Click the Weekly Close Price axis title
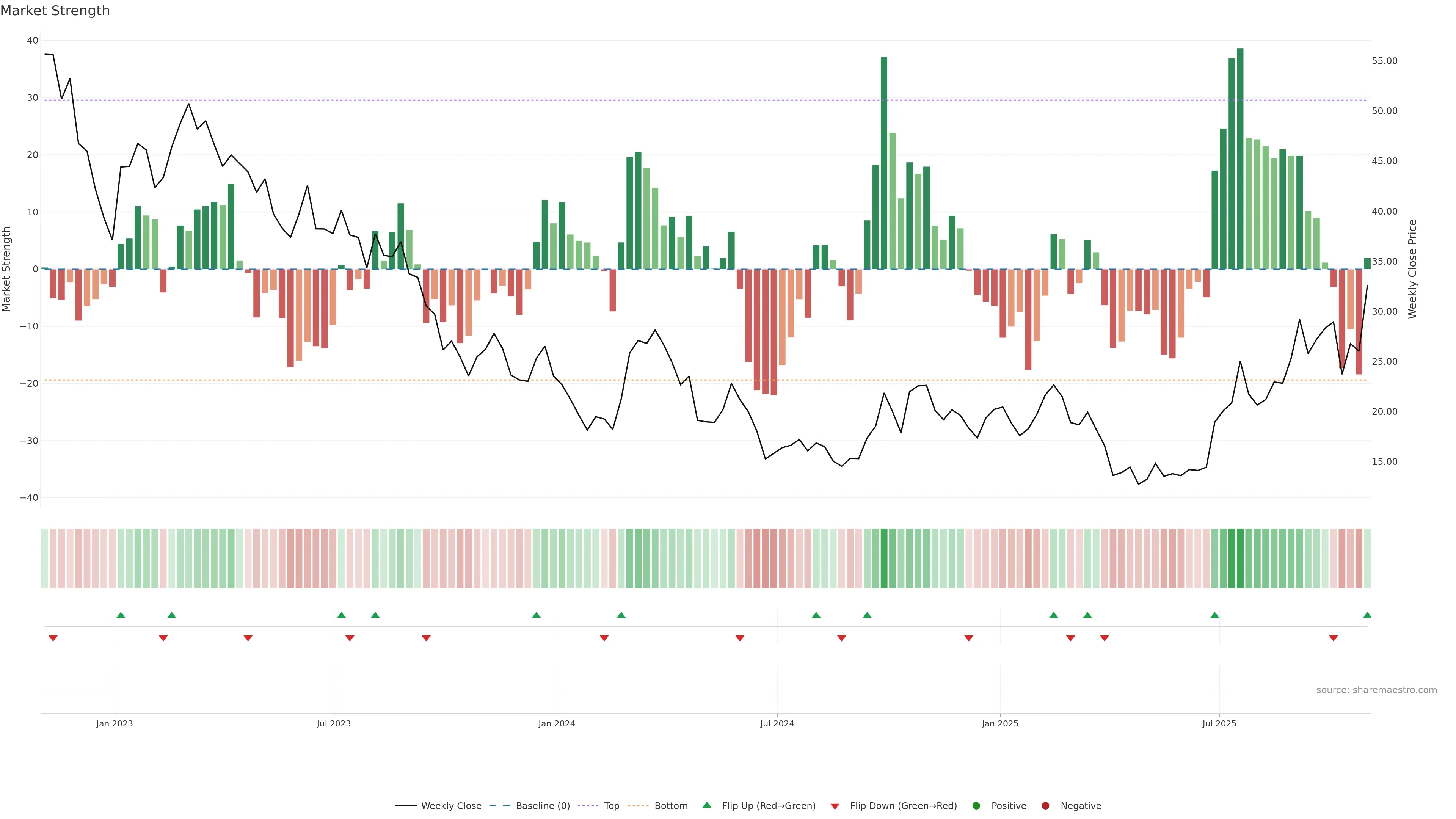 (x=1412, y=269)
